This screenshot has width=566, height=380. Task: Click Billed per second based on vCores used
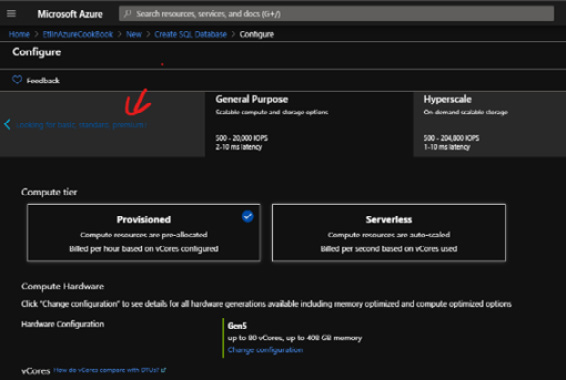[x=389, y=249]
